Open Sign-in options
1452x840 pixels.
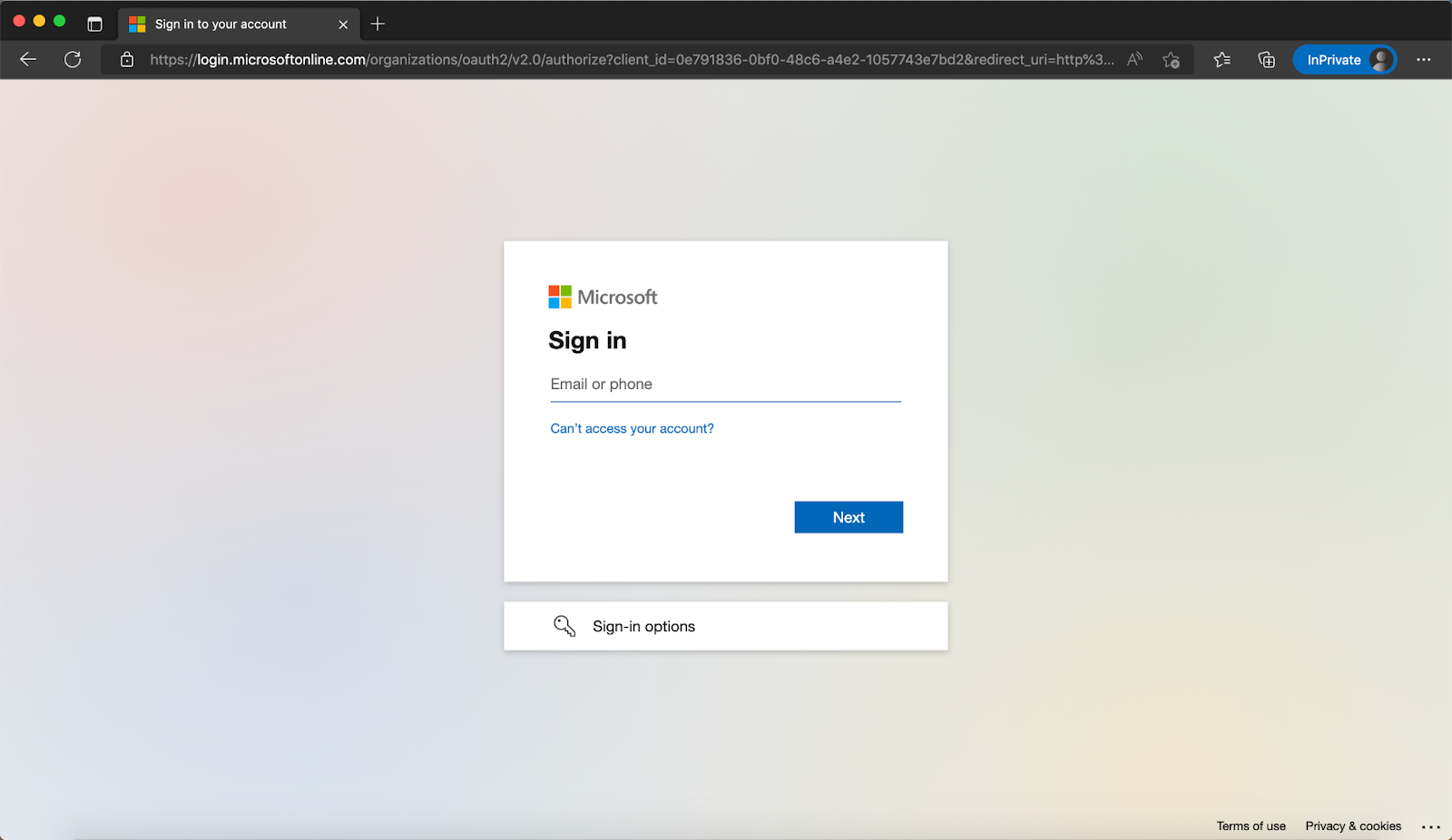(x=725, y=626)
